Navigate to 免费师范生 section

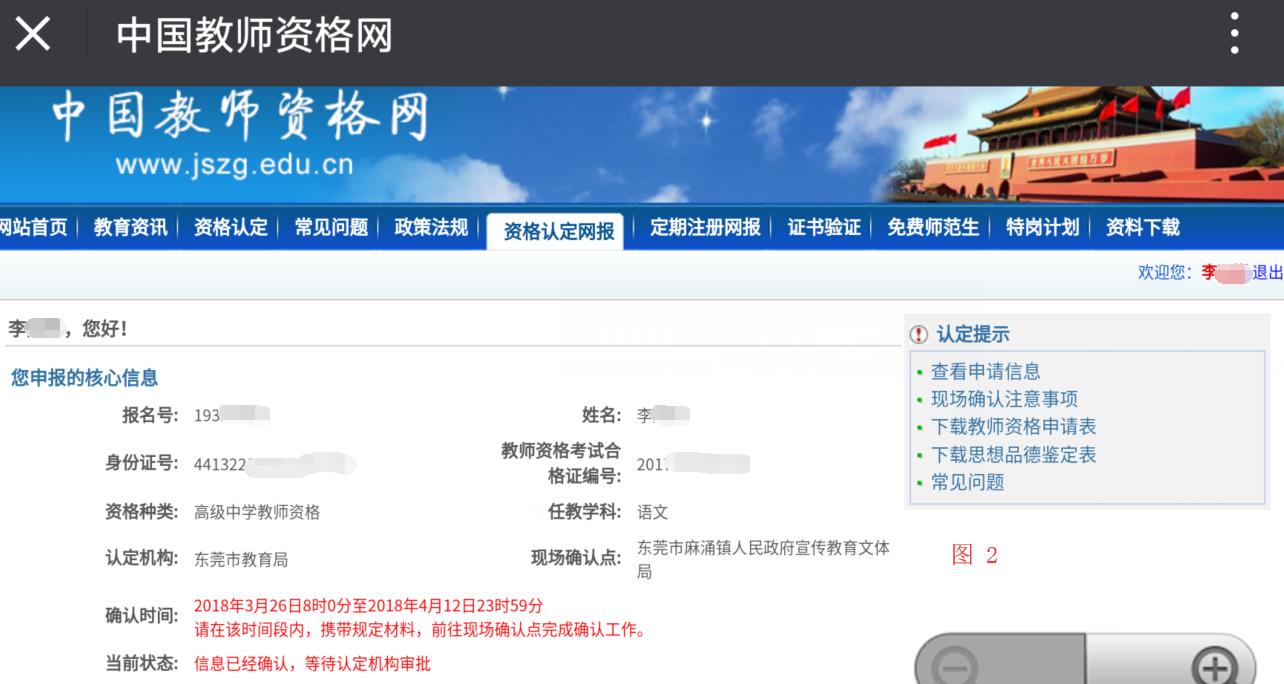click(x=933, y=228)
